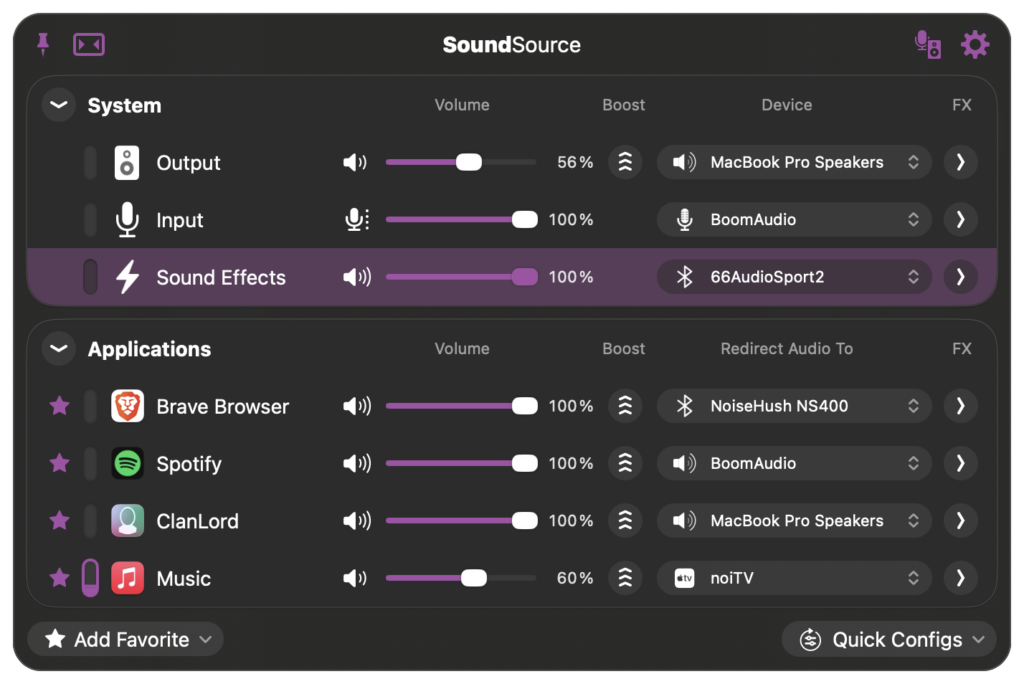
Task: Open Boost for Brave Browser
Action: (625, 406)
